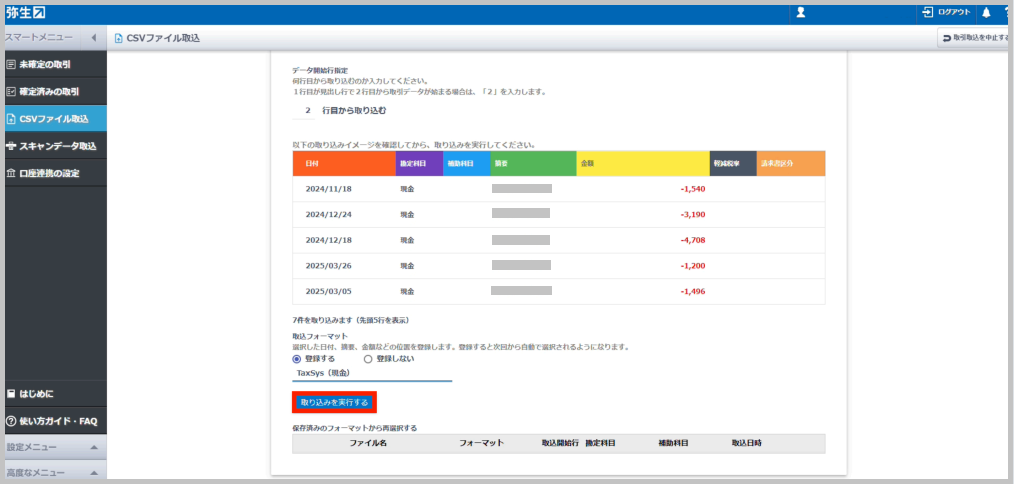Open the user account icon

(801, 12)
